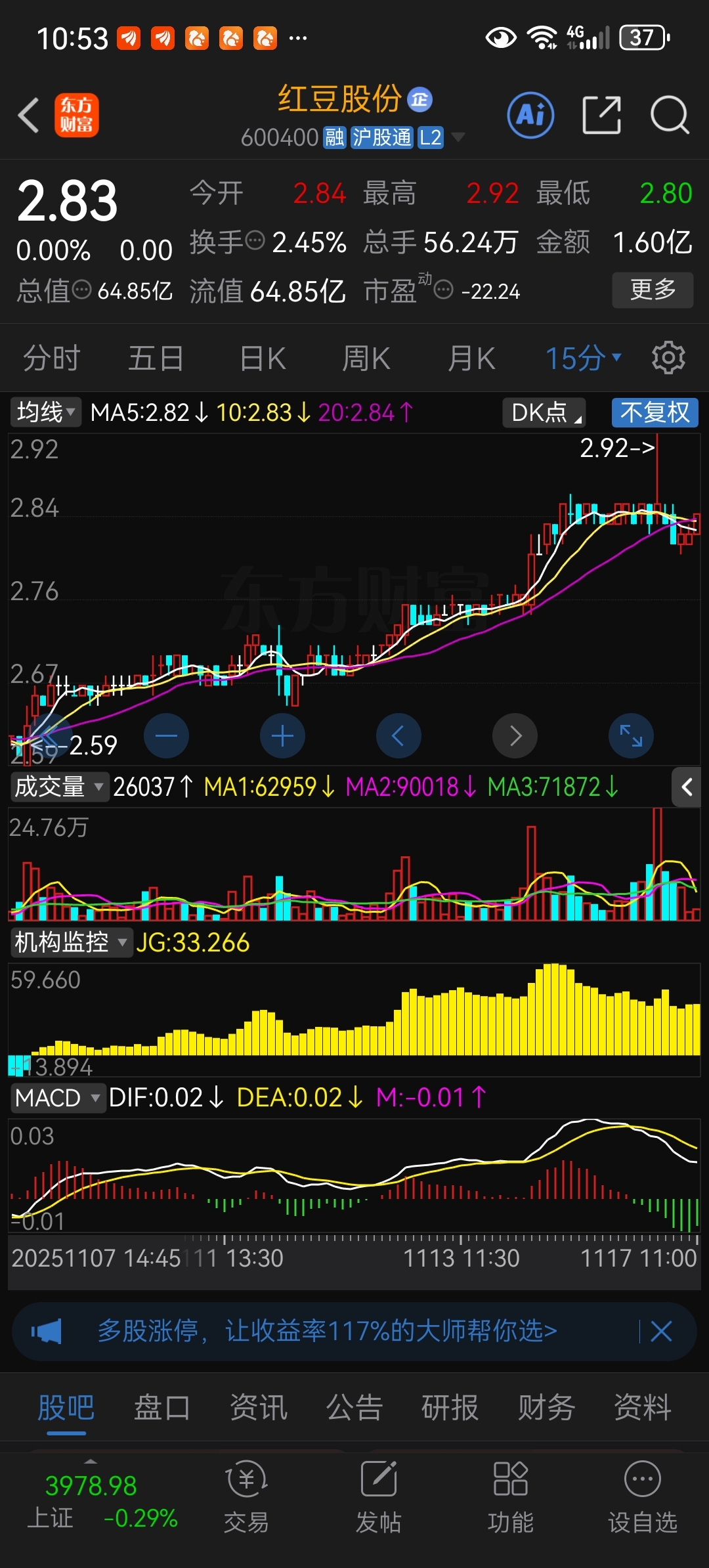
Task: Select the 资料 tab
Action: pos(643,1408)
